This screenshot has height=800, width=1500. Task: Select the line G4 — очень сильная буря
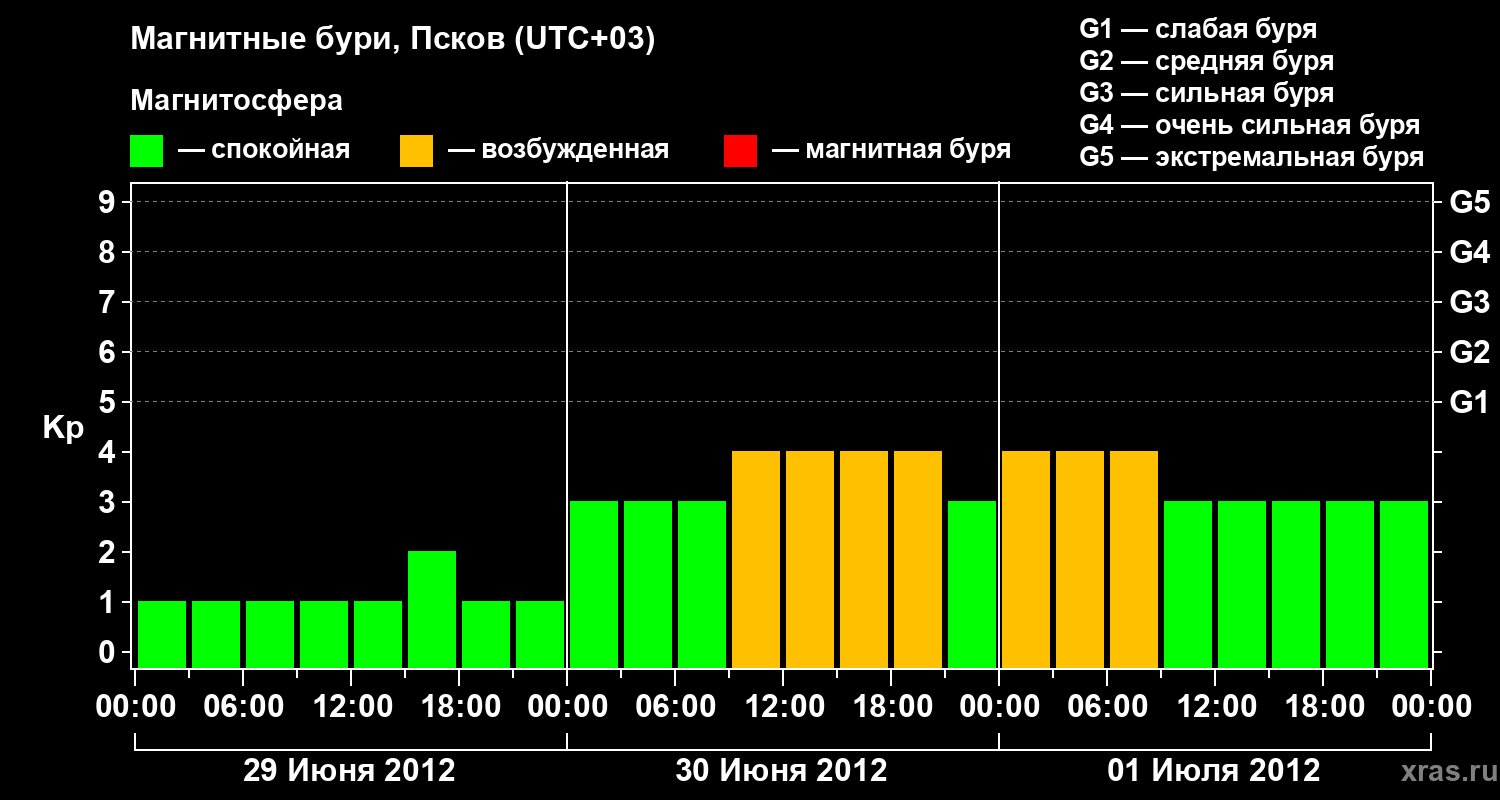point(1250,125)
